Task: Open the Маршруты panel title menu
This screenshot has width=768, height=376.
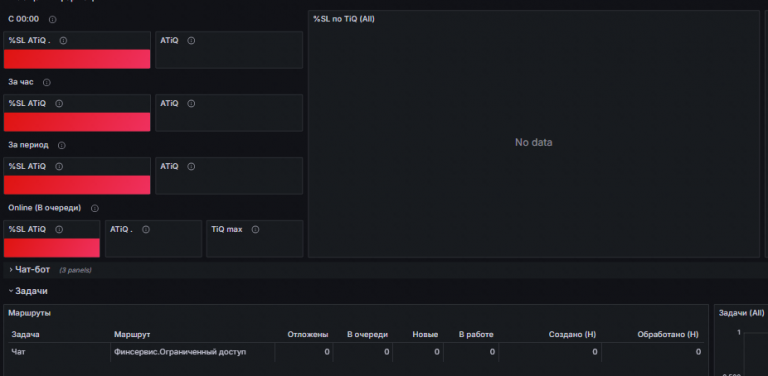Action: (x=29, y=313)
